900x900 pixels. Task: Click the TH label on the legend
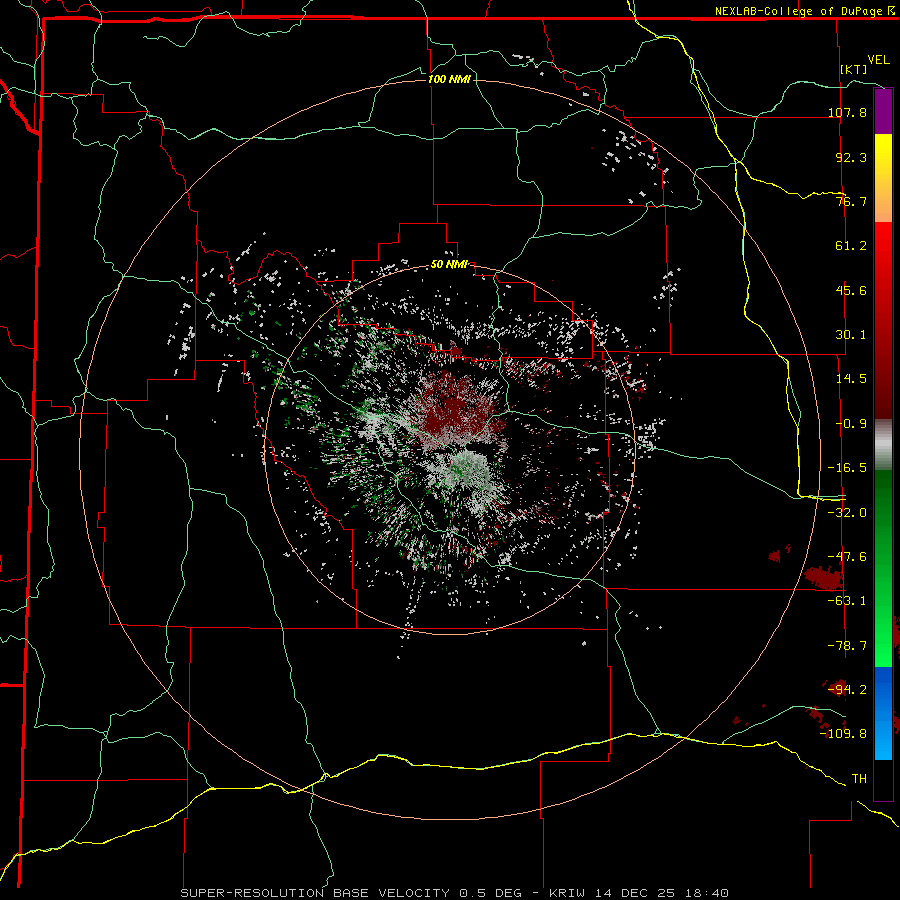pos(859,778)
